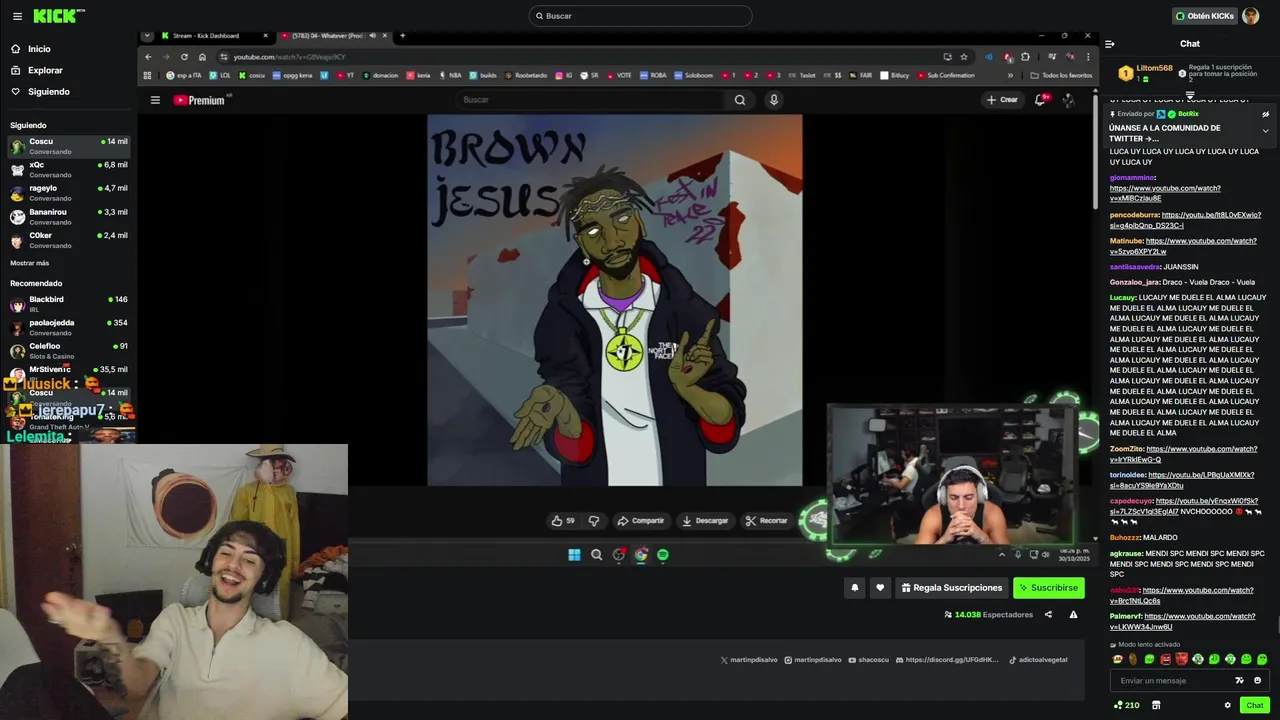Image resolution: width=1280 pixels, height=720 pixels.
Task: Open the Explorar sidebar item
Action: tap(45, 71)
